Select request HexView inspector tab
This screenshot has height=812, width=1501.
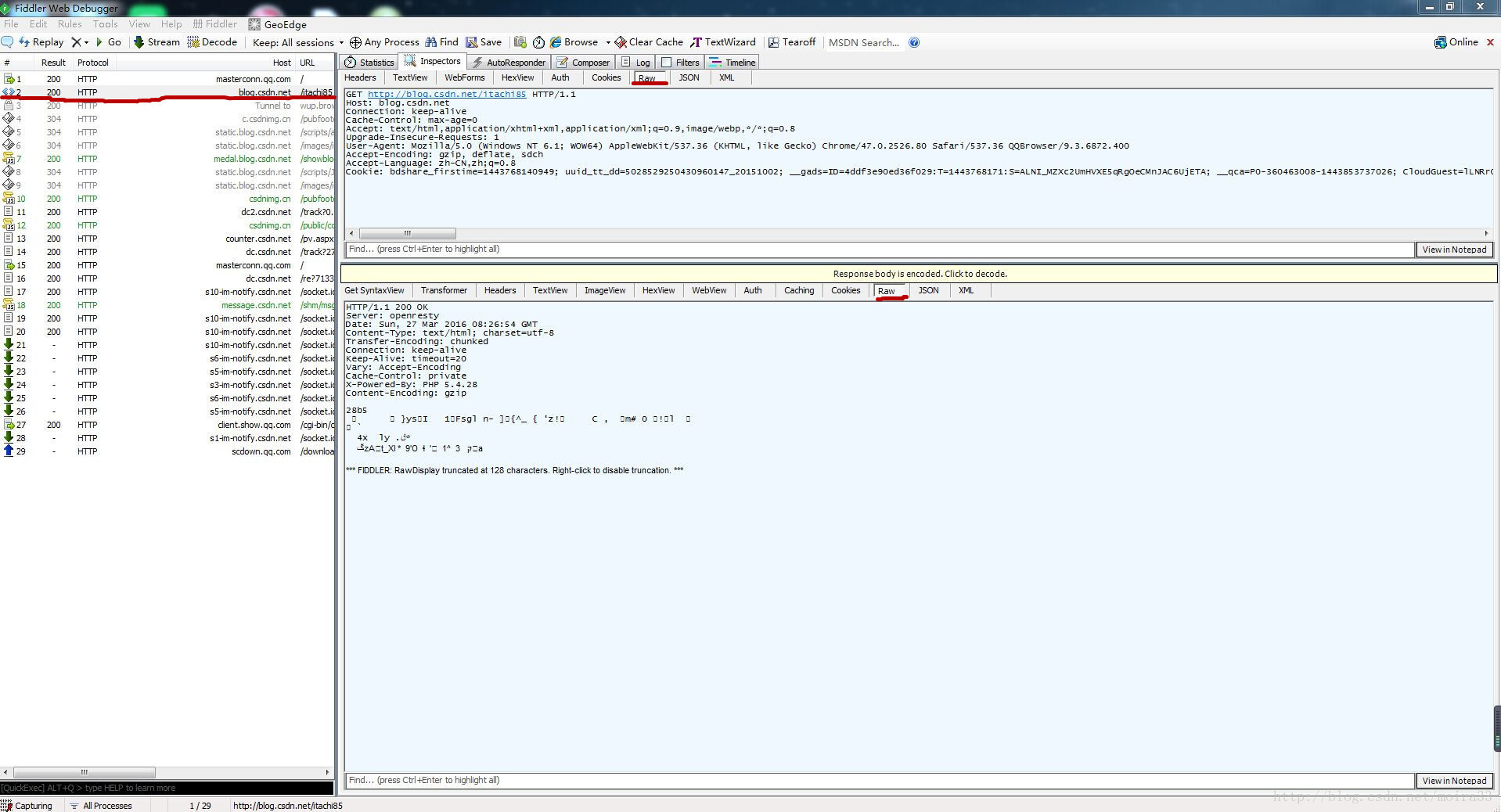[517, 77]
